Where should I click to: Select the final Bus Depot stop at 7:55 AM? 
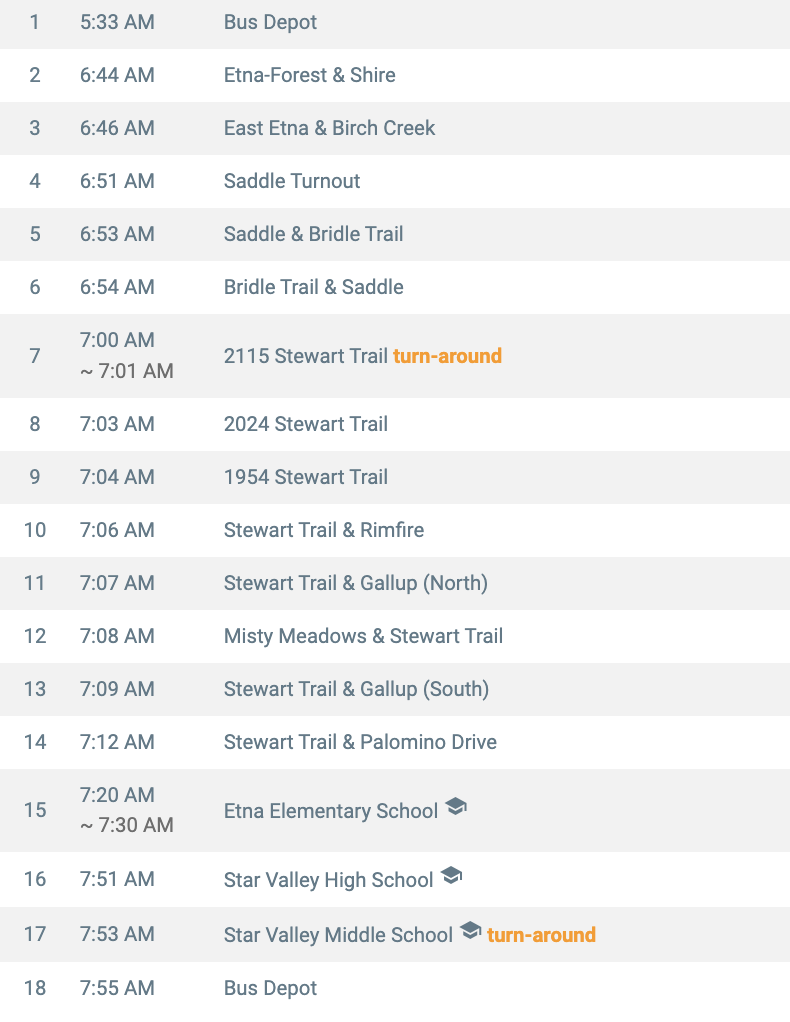pyautogui.click(x=270, y=988)
